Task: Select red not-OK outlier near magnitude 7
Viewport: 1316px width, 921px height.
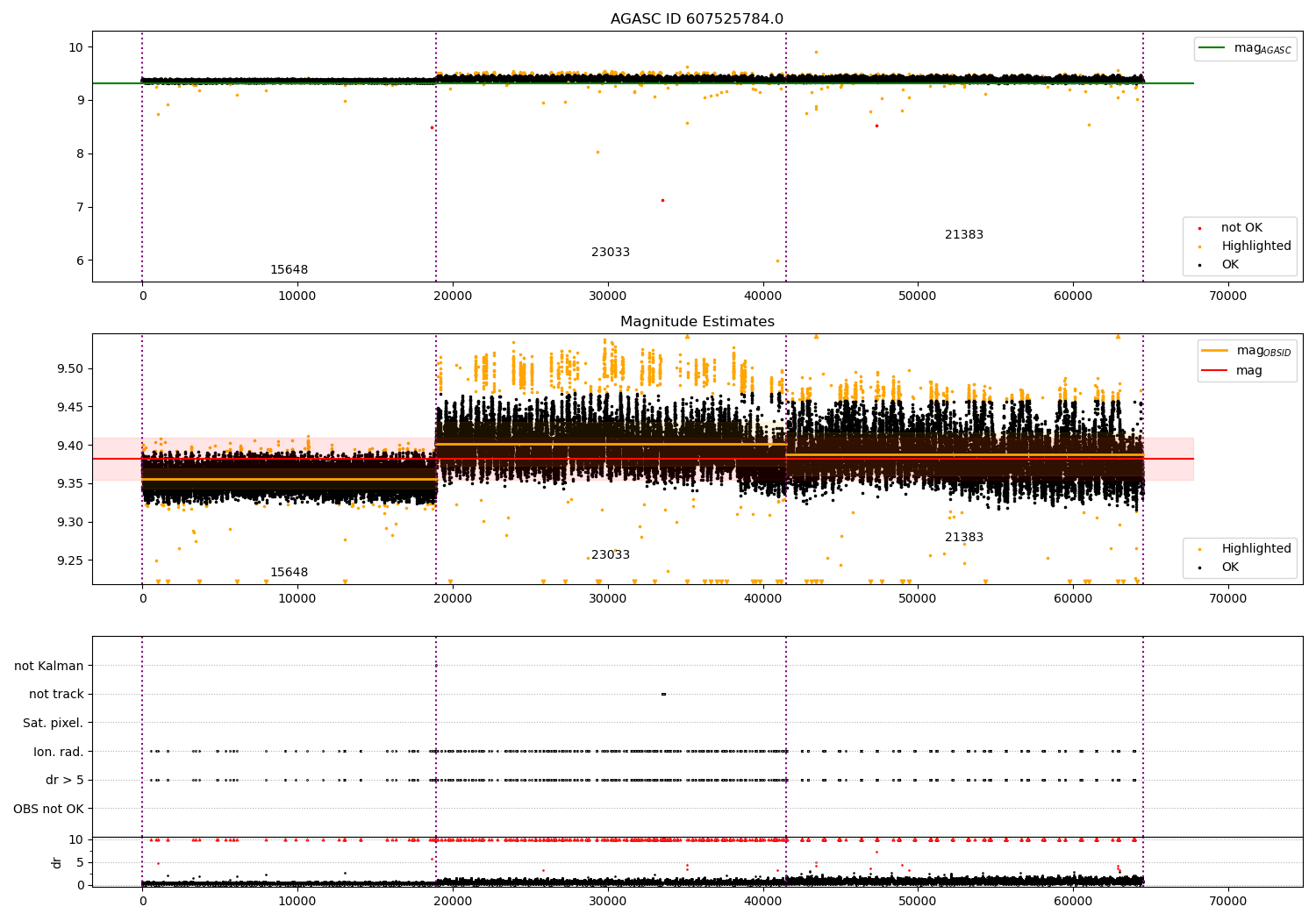Action: click(x=662, y=200)
